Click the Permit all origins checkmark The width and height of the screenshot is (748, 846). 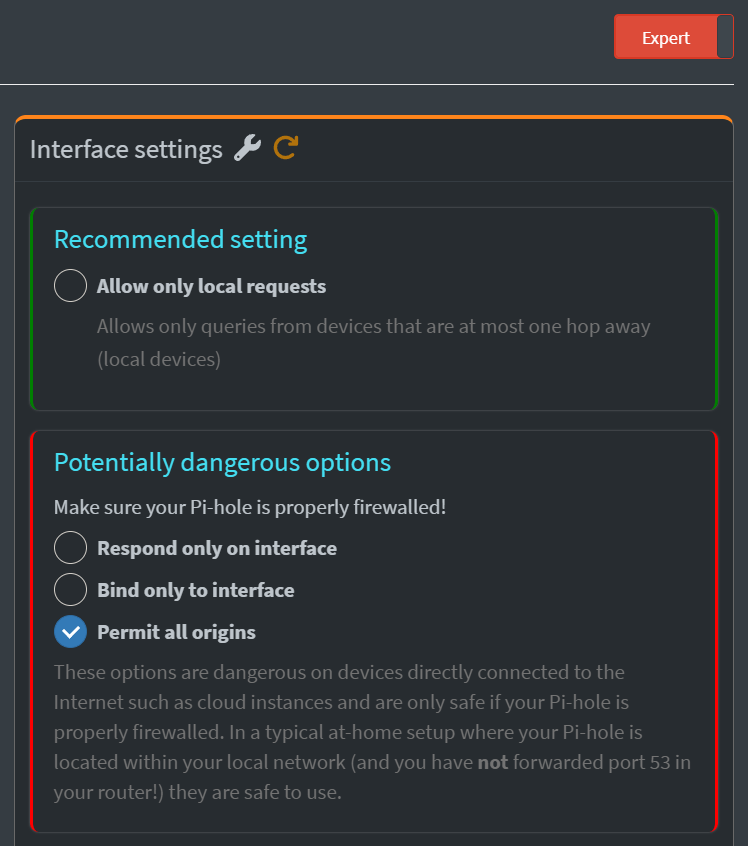click(70, 631)
